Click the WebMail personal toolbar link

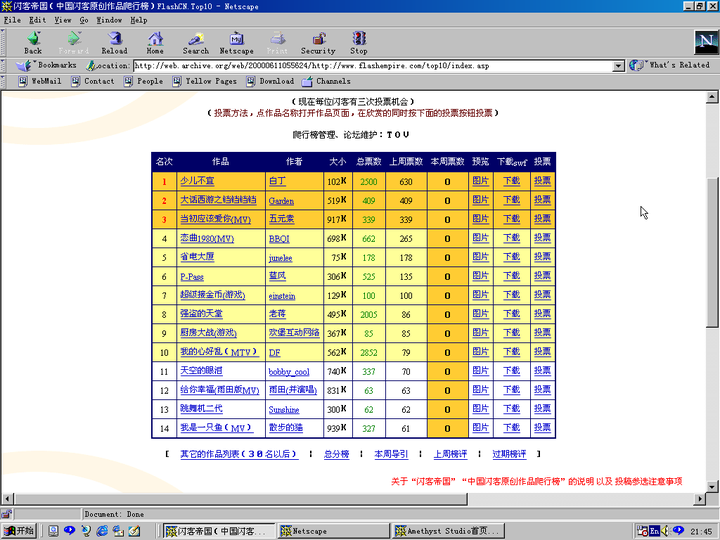[40, 81]
